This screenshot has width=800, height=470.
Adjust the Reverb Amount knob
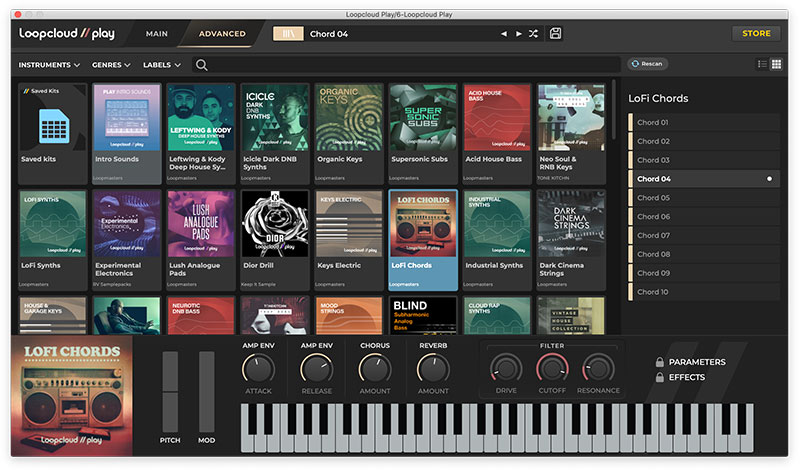pyautogui.click(x=433, y=369)
